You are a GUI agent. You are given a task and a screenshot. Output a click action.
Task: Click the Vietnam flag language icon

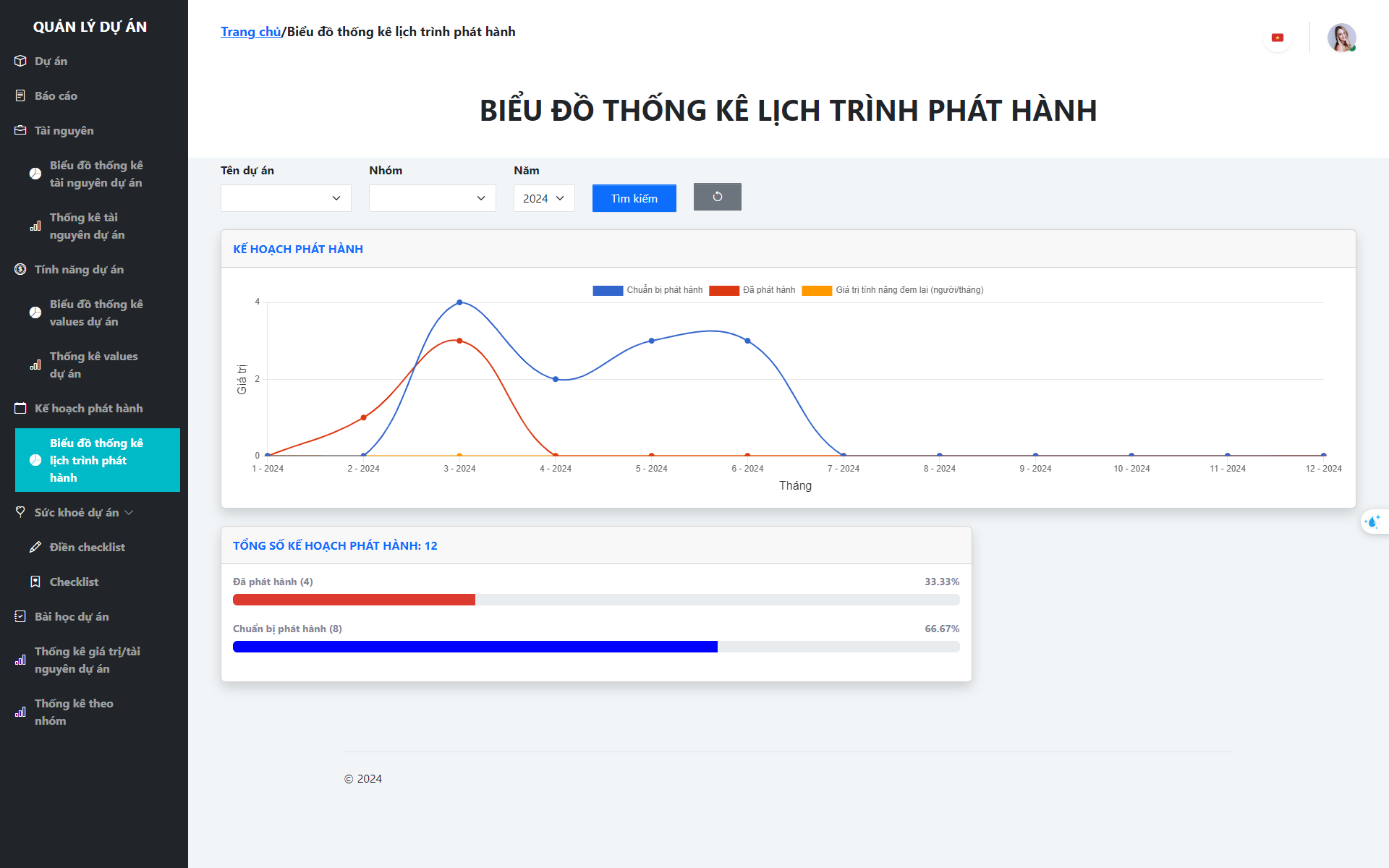[x=1278, y=38]
